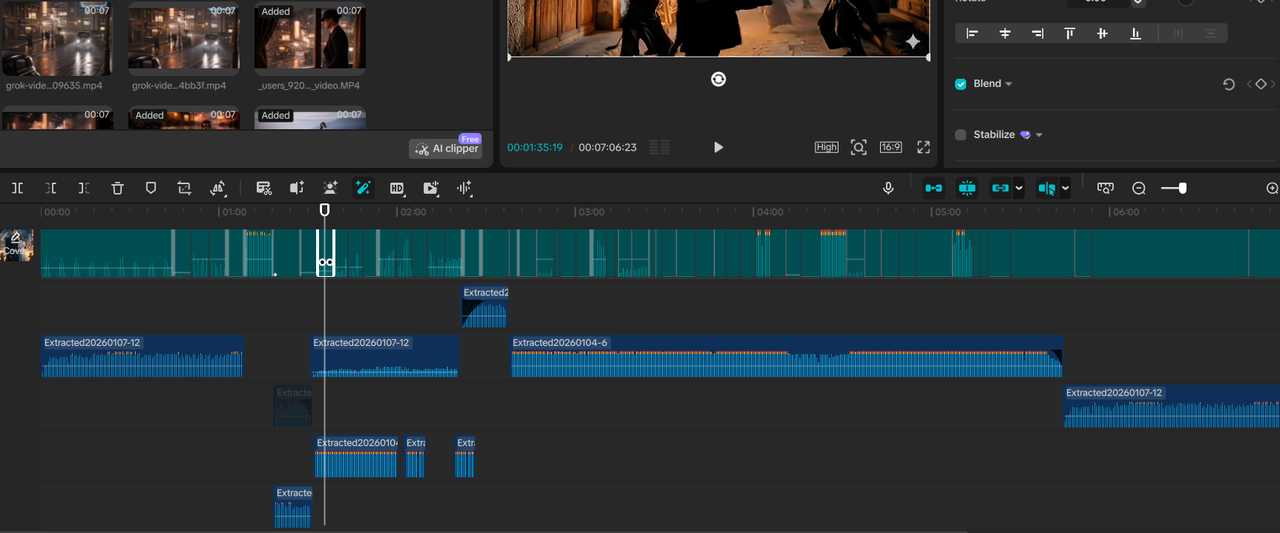Click the audio waveform enhance icon

[464, 188]
